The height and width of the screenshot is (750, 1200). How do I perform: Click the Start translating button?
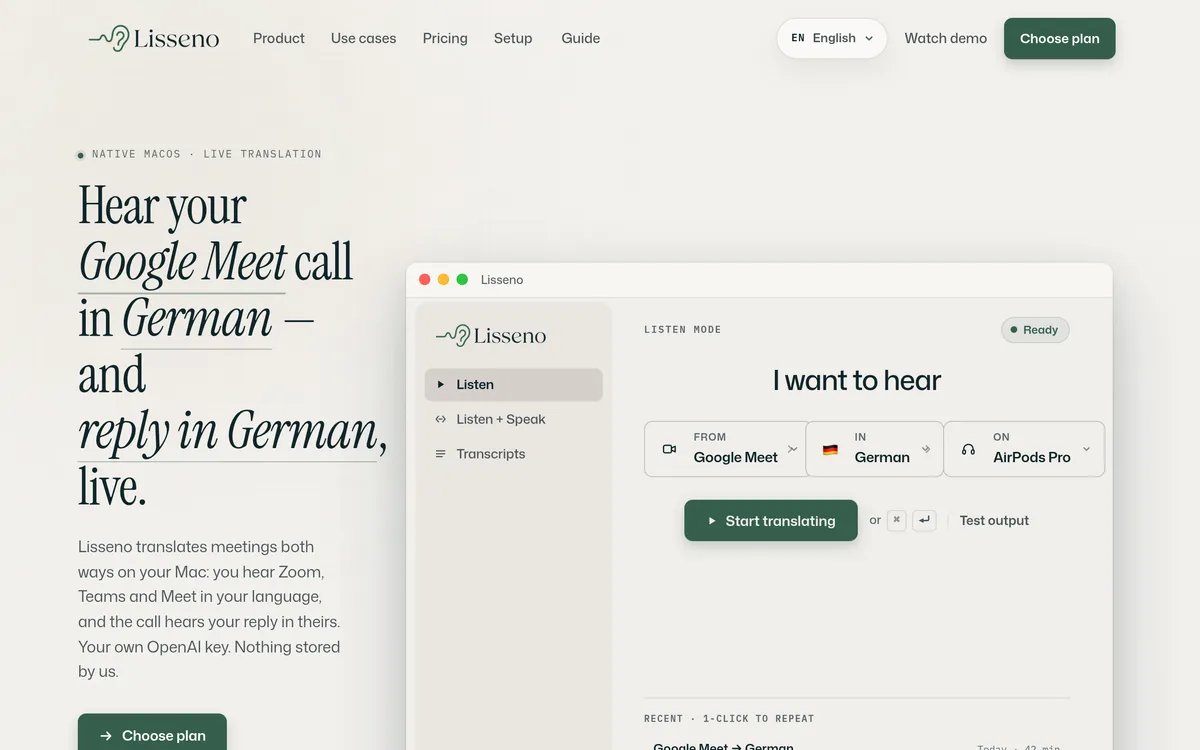tap(771, 520)
